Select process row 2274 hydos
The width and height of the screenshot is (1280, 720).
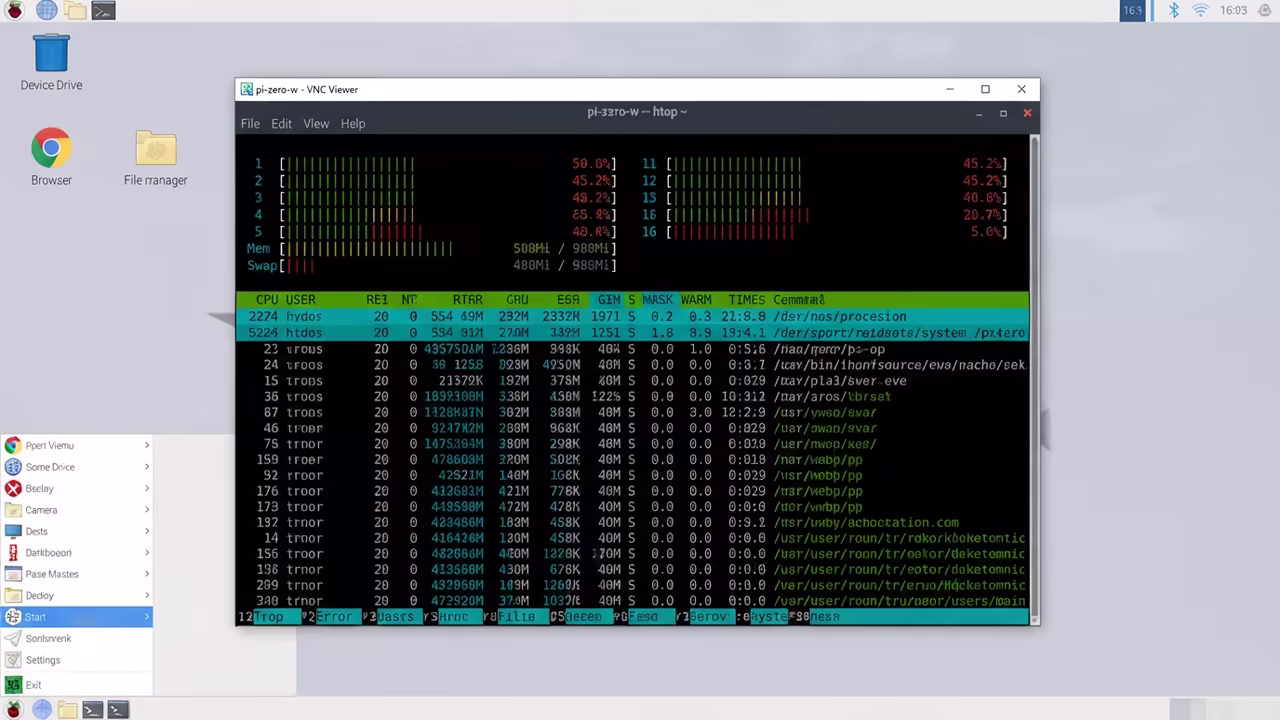[632, 316]
